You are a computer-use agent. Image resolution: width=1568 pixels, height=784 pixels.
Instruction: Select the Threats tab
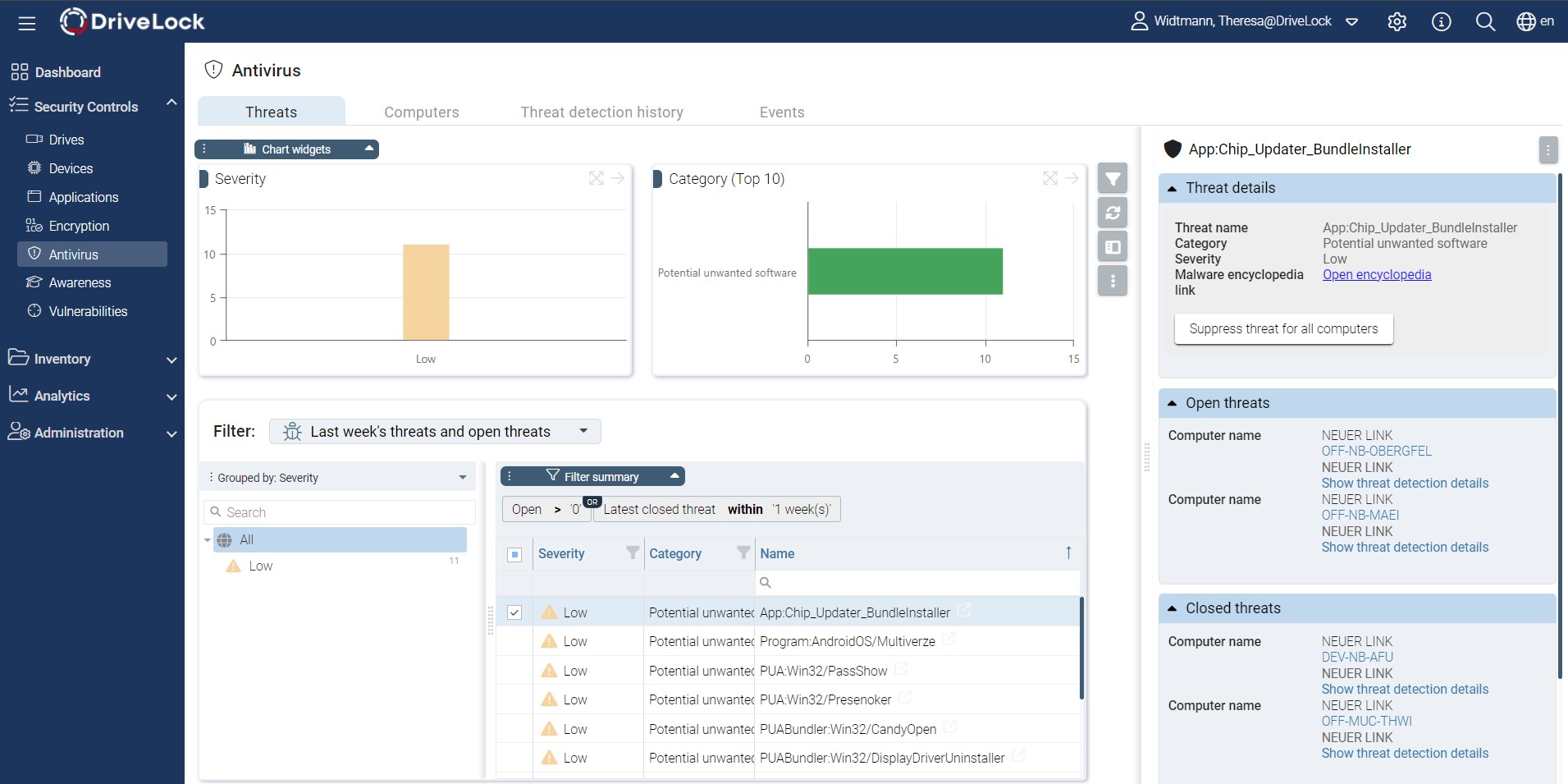272,112
